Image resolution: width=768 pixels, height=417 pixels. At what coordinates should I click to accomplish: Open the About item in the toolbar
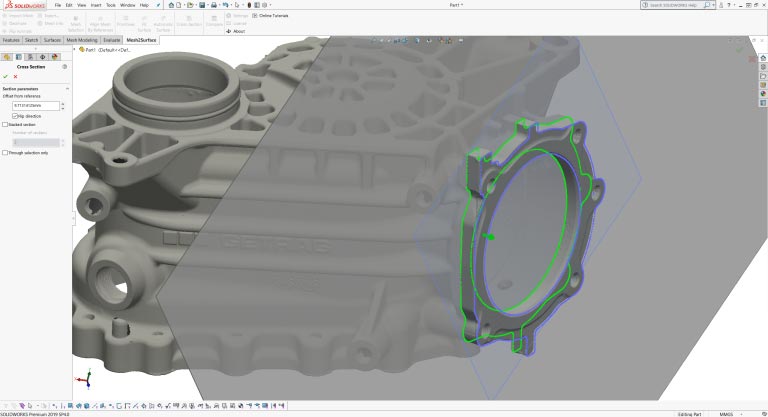(x=236, y=31)
